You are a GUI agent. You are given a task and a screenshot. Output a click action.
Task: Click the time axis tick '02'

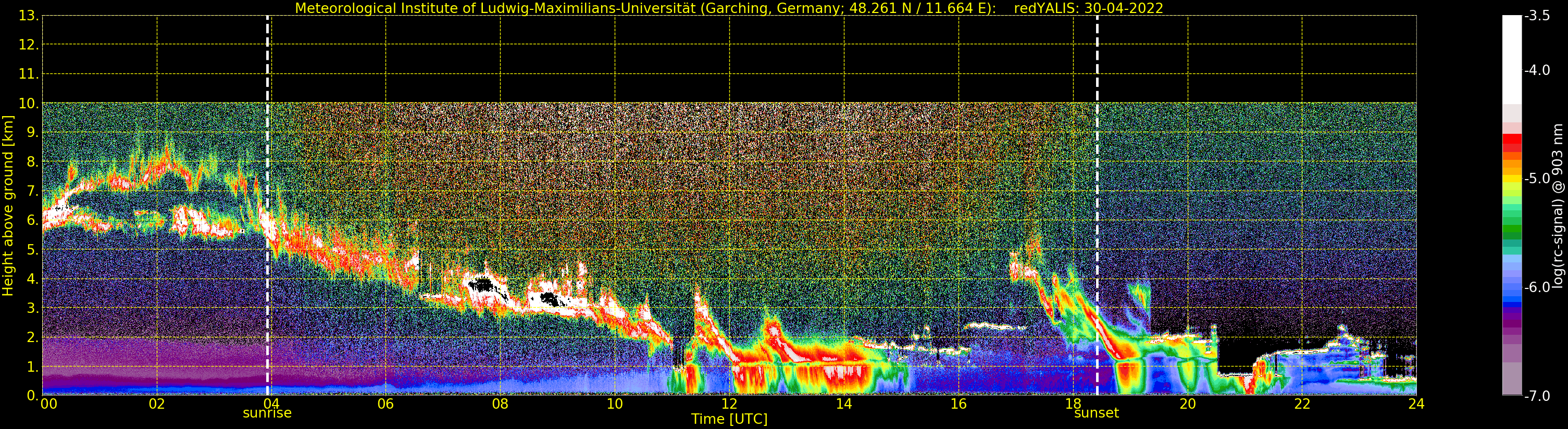pyautogui.click(x=157, y=404)
